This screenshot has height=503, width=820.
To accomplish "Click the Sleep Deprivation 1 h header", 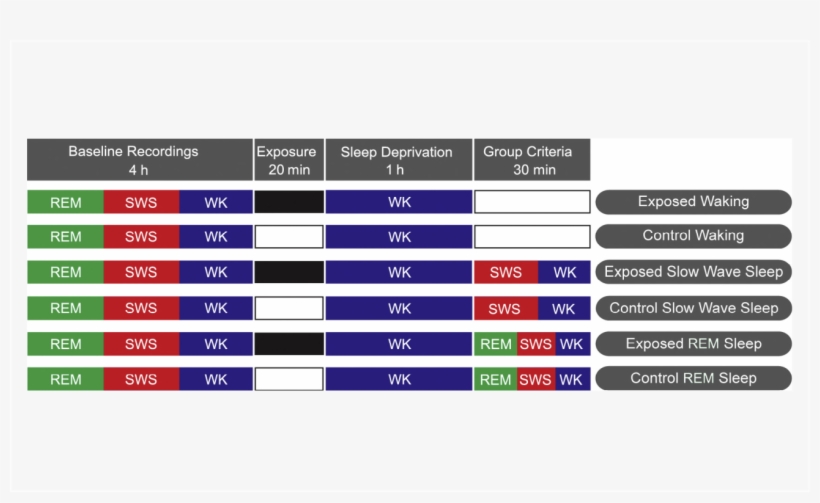I will click(398, 160).
